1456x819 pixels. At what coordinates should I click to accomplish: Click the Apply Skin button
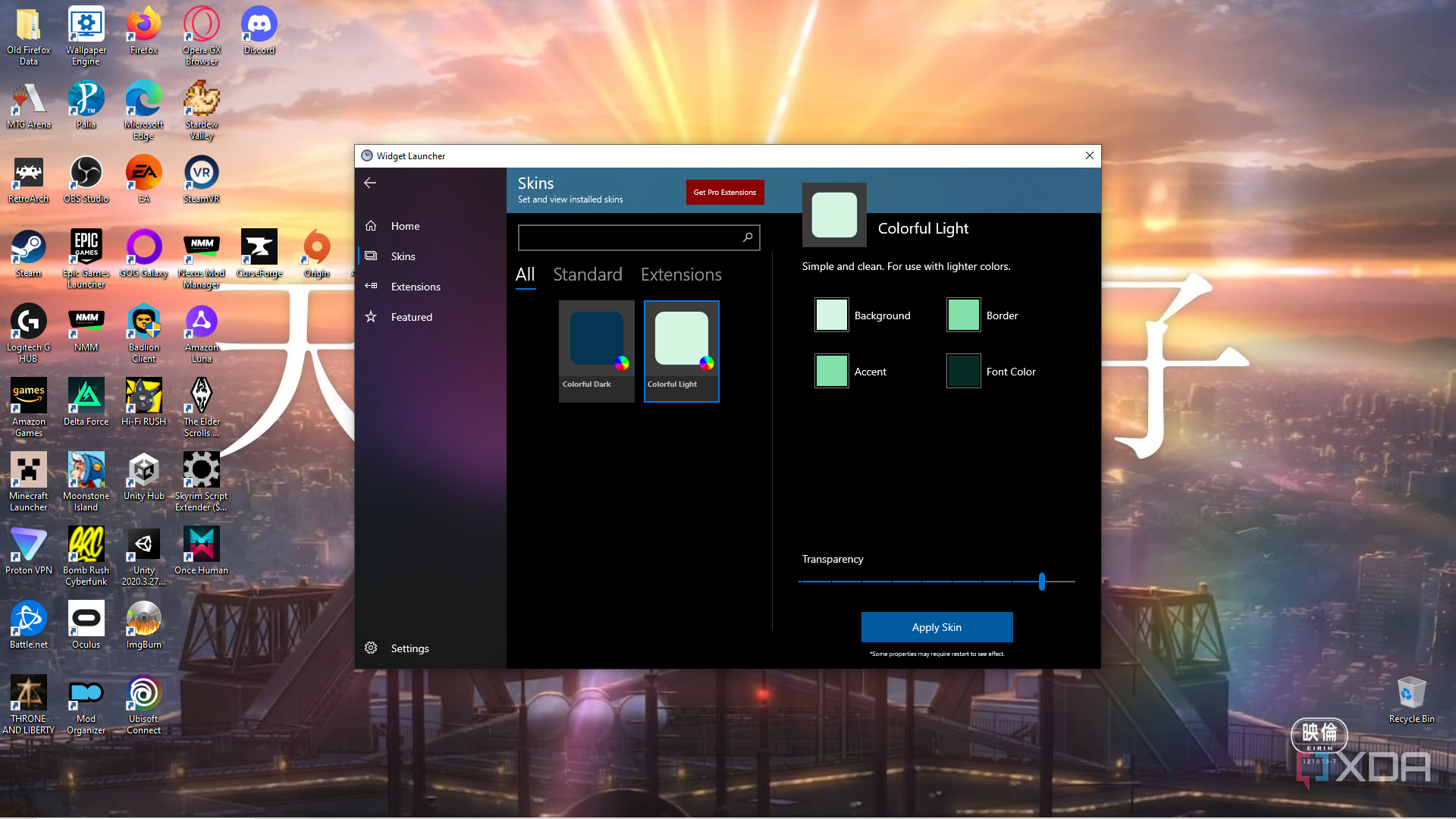(937, 627)
